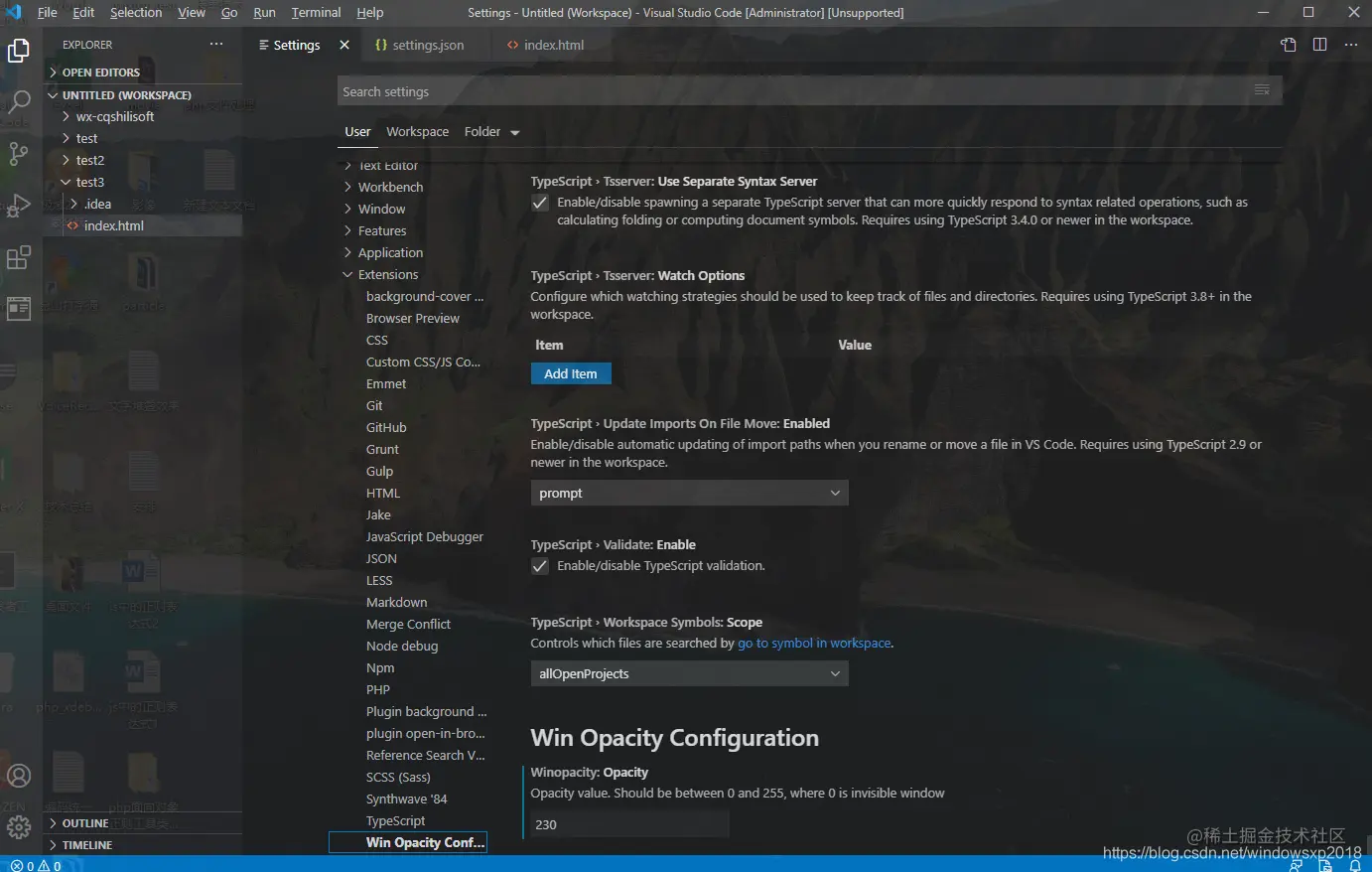Image resolution: width=1372 pixels, height=872 pixels.
Task: Open Workspace Symbols Scope dropdown
Action: tap(689, 673)
